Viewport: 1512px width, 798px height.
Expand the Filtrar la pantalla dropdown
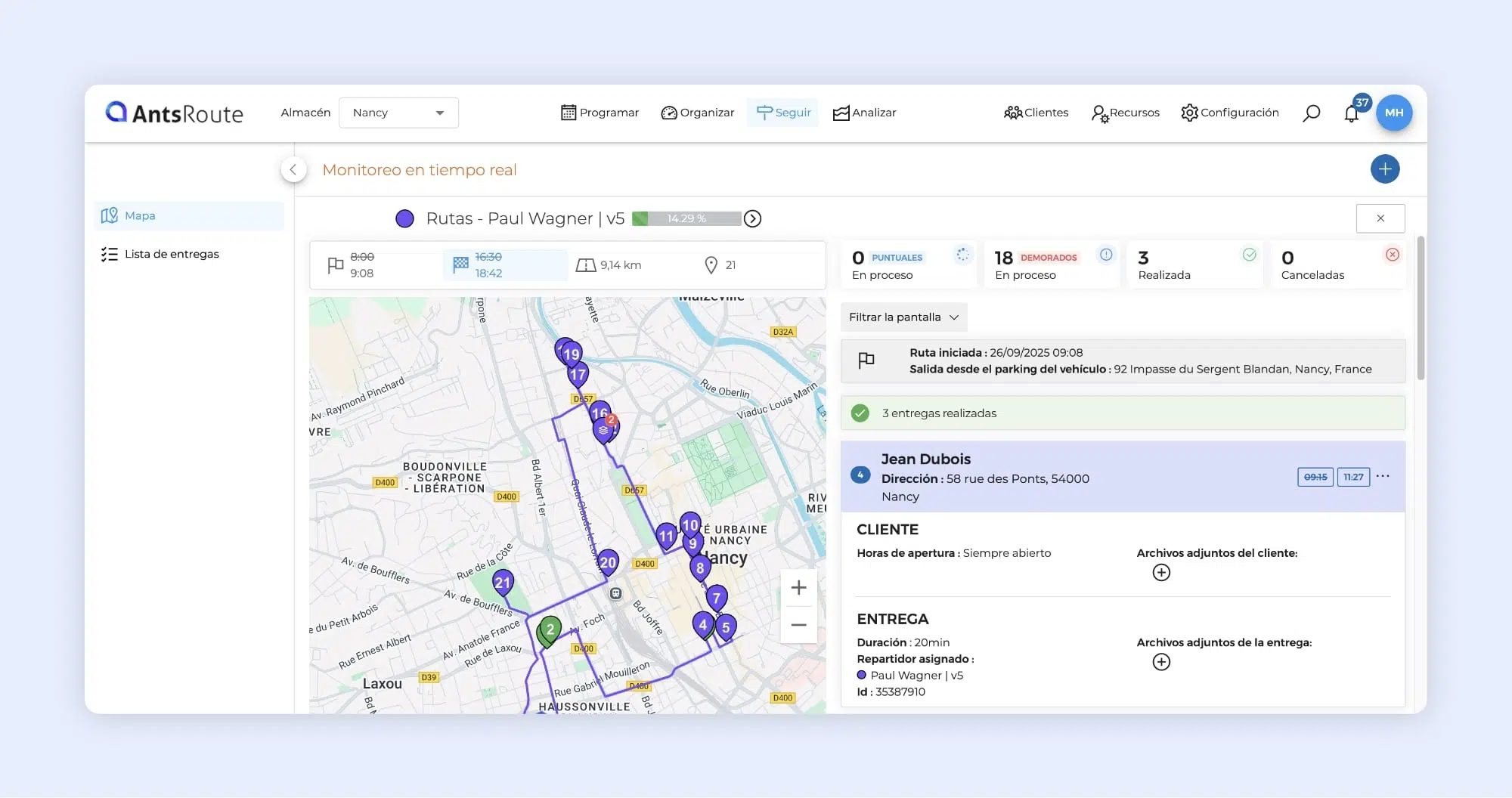coord(903,317)
